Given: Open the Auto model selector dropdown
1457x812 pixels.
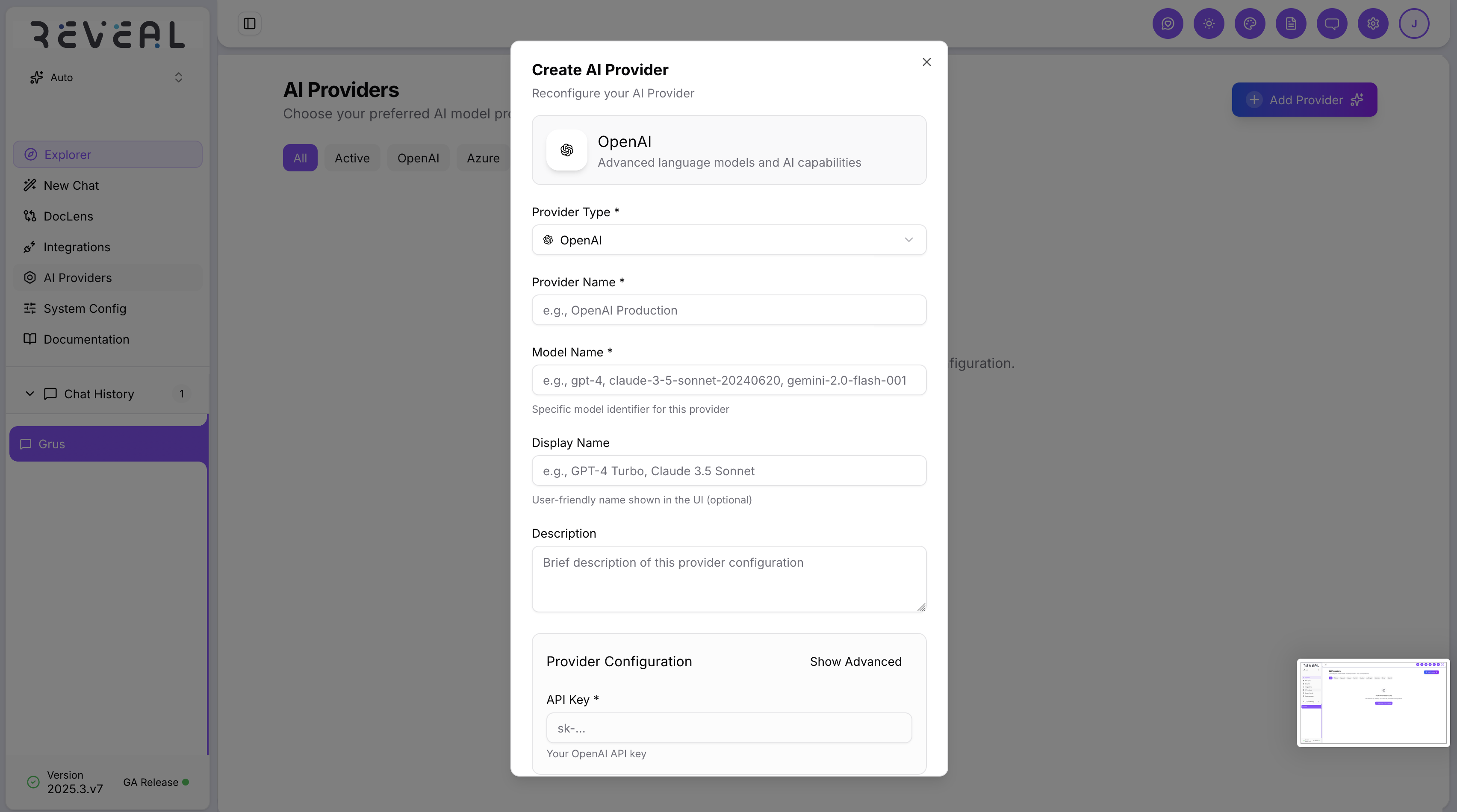Looking at the screenshot, I should (x=107, y=77).
